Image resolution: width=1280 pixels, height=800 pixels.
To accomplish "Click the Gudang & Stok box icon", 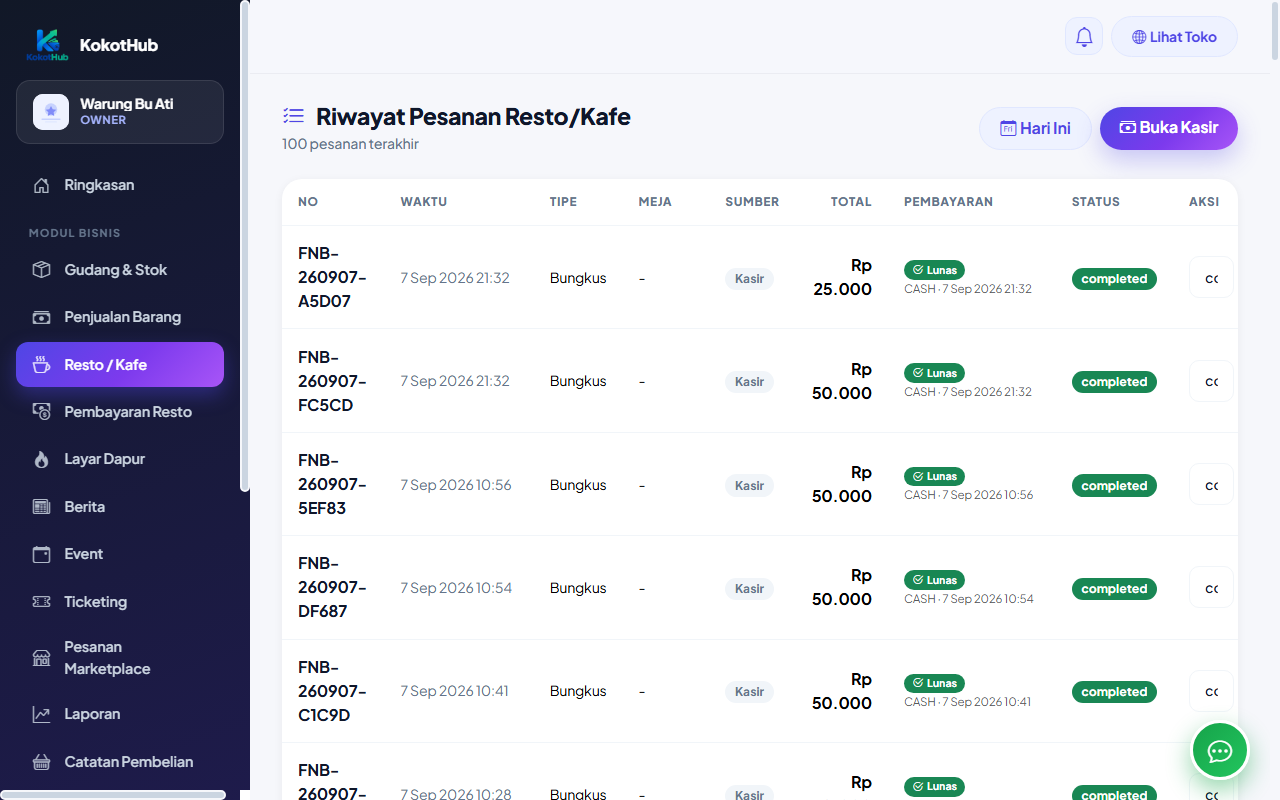I will (x=41, y=270).
